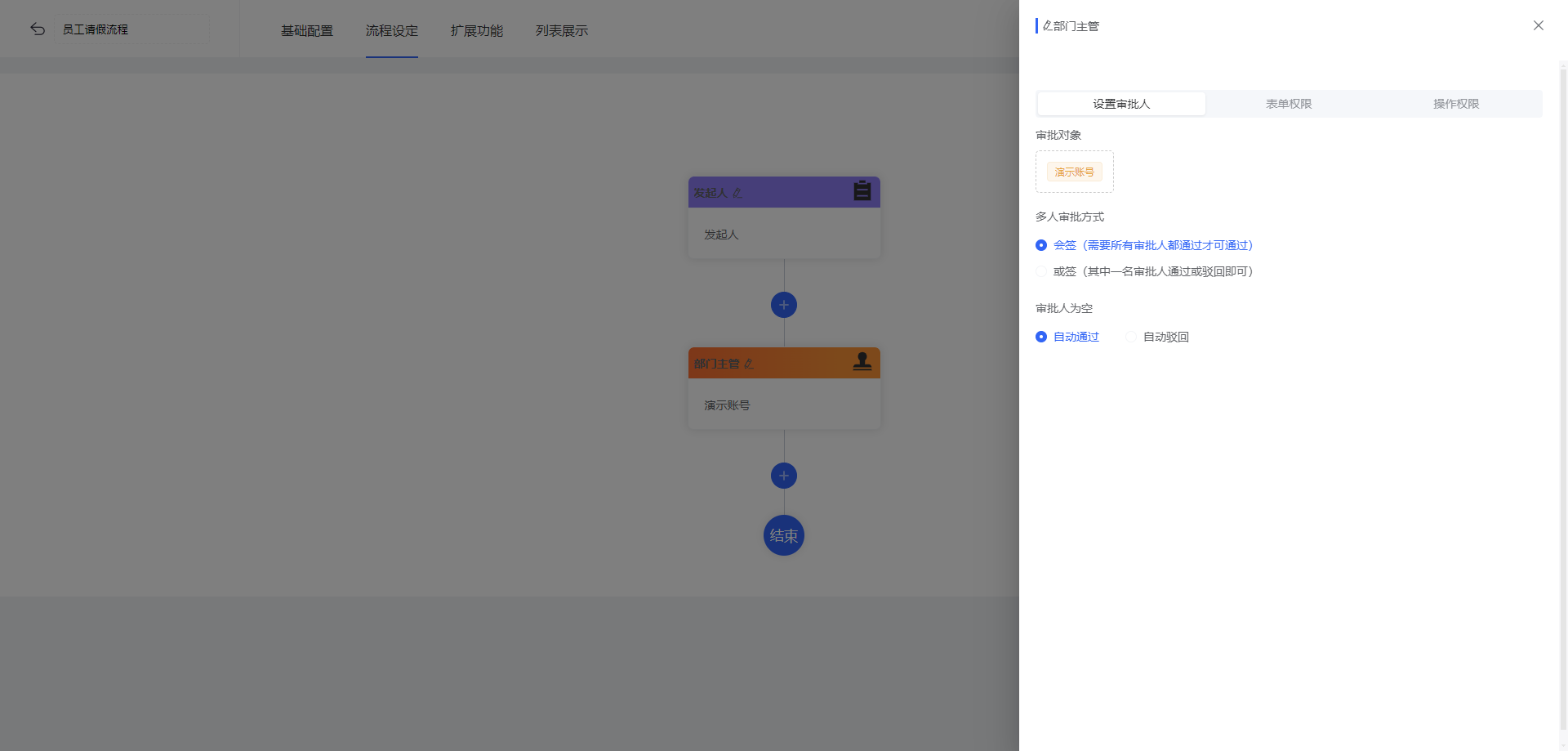Choose 自动驳回 when approver is empty
Image resolution: width=1568 pixels, height=751 pixels.
[1131, 337]
